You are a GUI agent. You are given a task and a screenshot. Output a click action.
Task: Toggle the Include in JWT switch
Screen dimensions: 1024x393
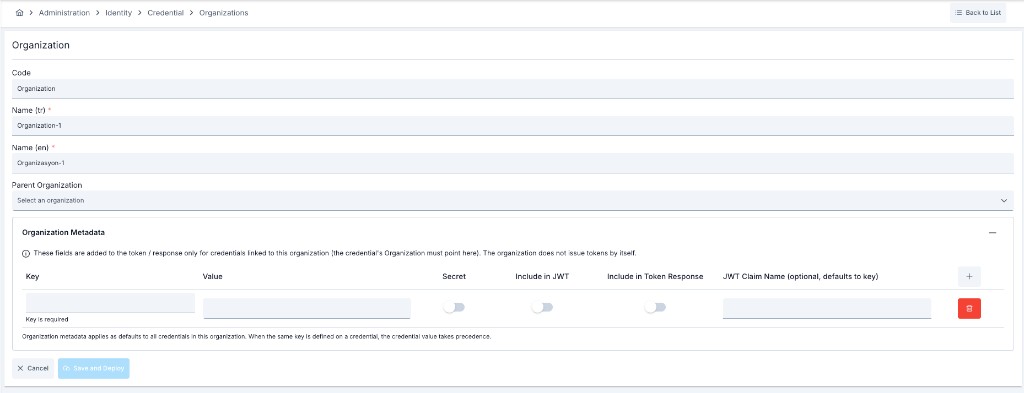tap(542, 307)
